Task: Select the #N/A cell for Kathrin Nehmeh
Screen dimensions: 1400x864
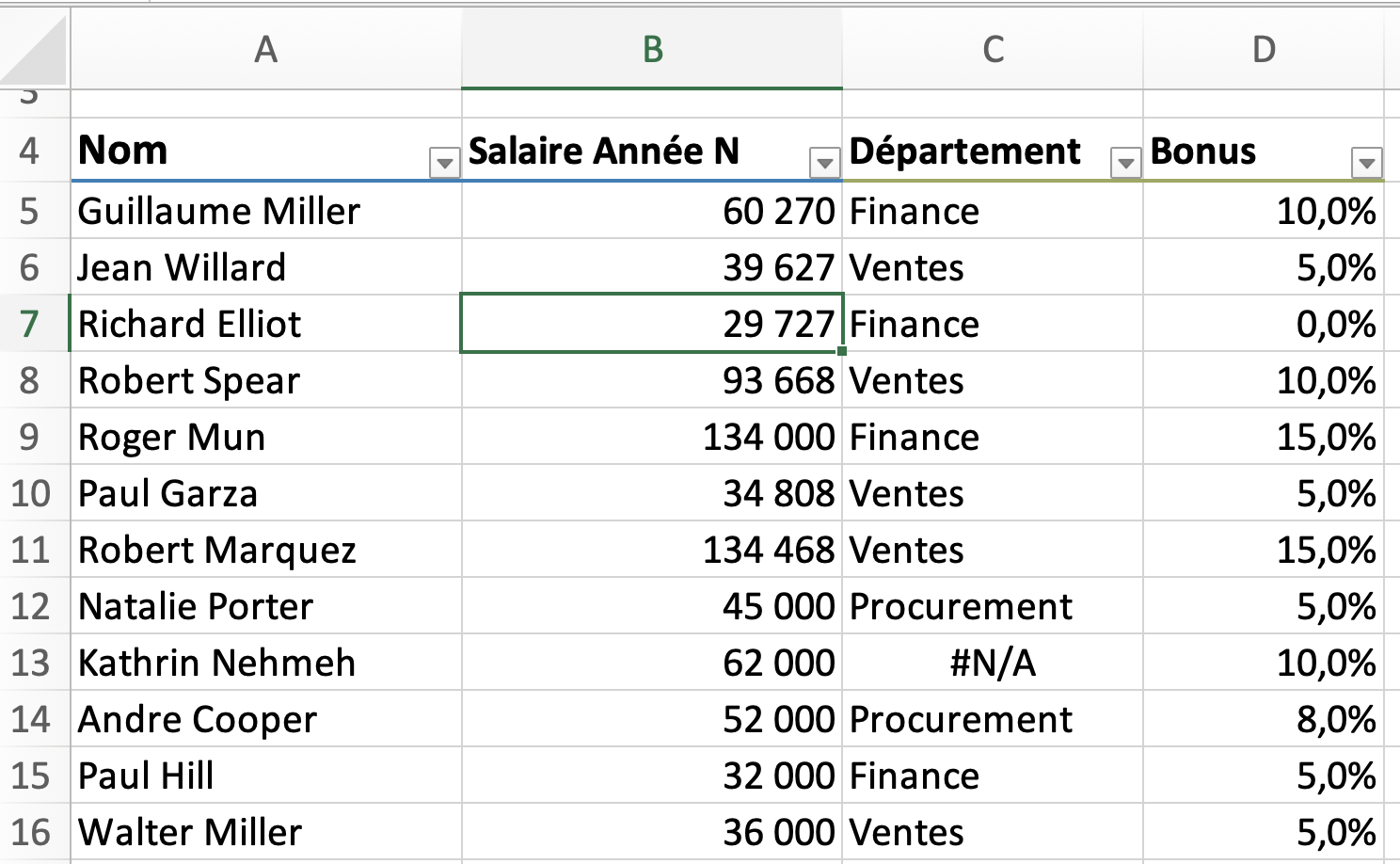Action: pos(992,663)
